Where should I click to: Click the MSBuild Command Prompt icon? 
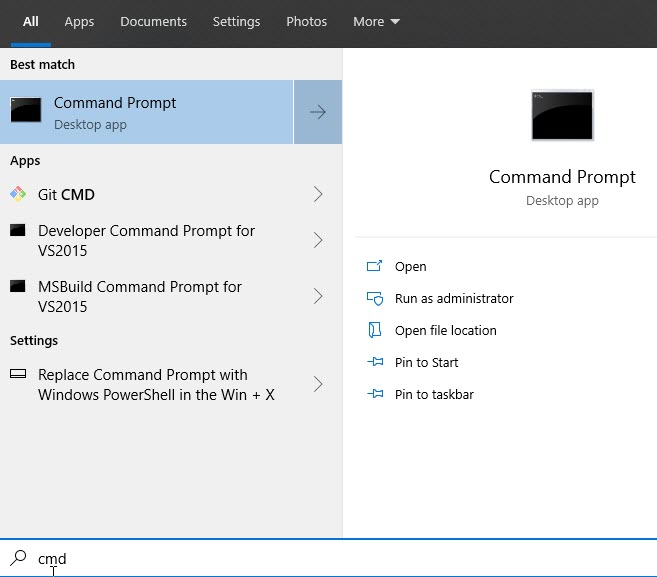[18, 286]
